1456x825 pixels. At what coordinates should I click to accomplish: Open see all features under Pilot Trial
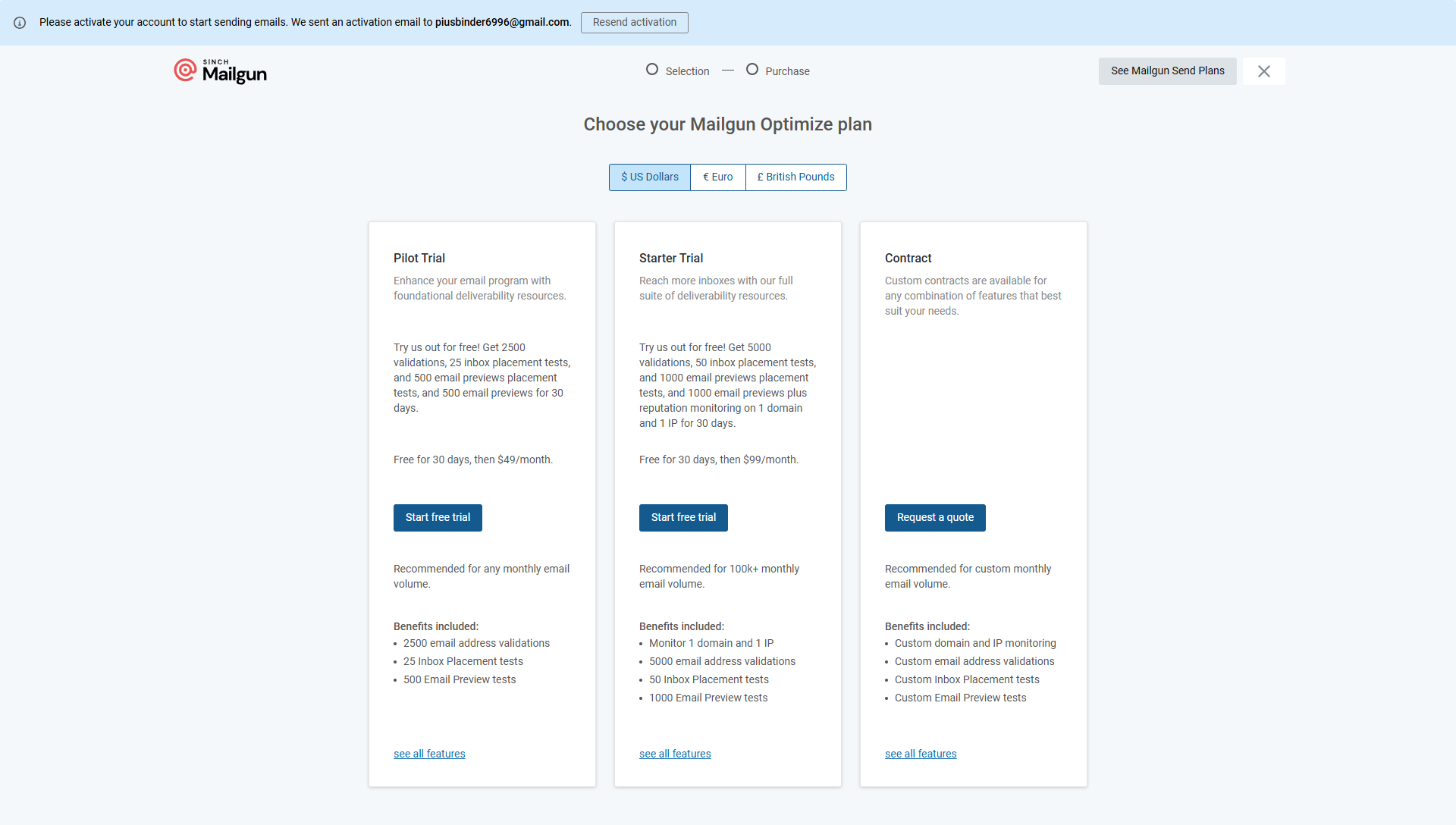coord(429,754)
